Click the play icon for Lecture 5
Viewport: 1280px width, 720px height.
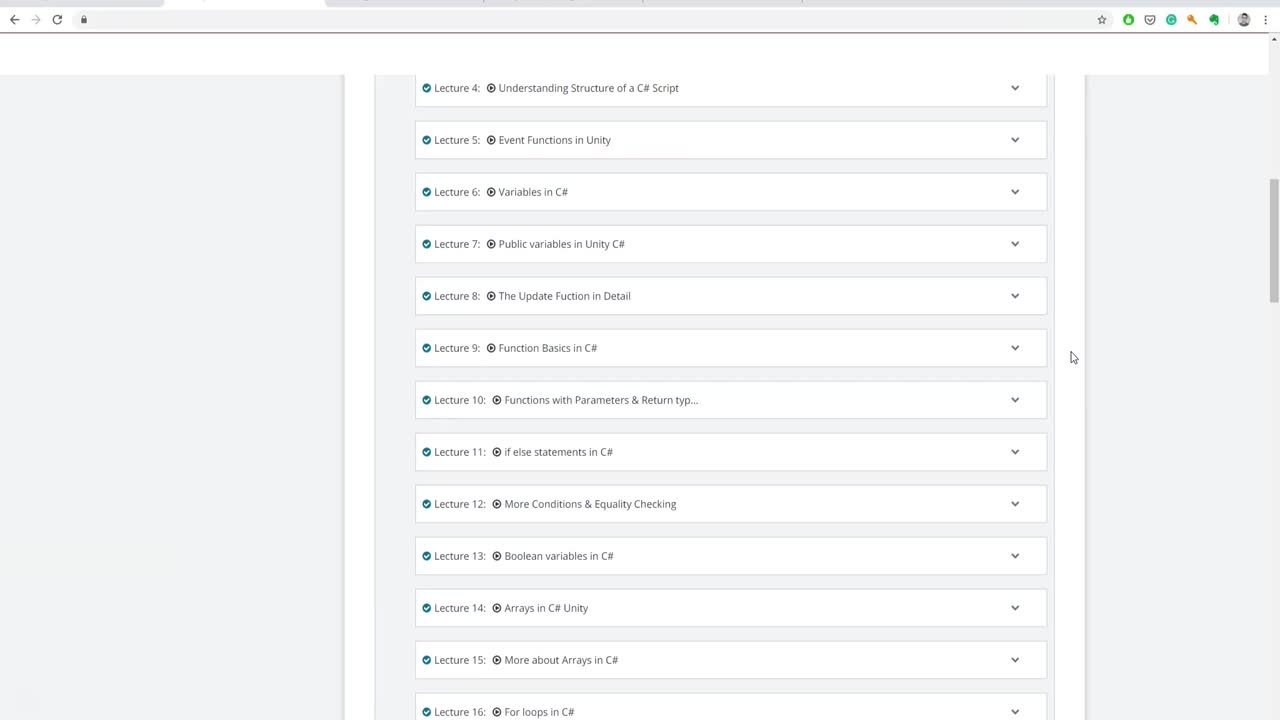click(491, 140)
